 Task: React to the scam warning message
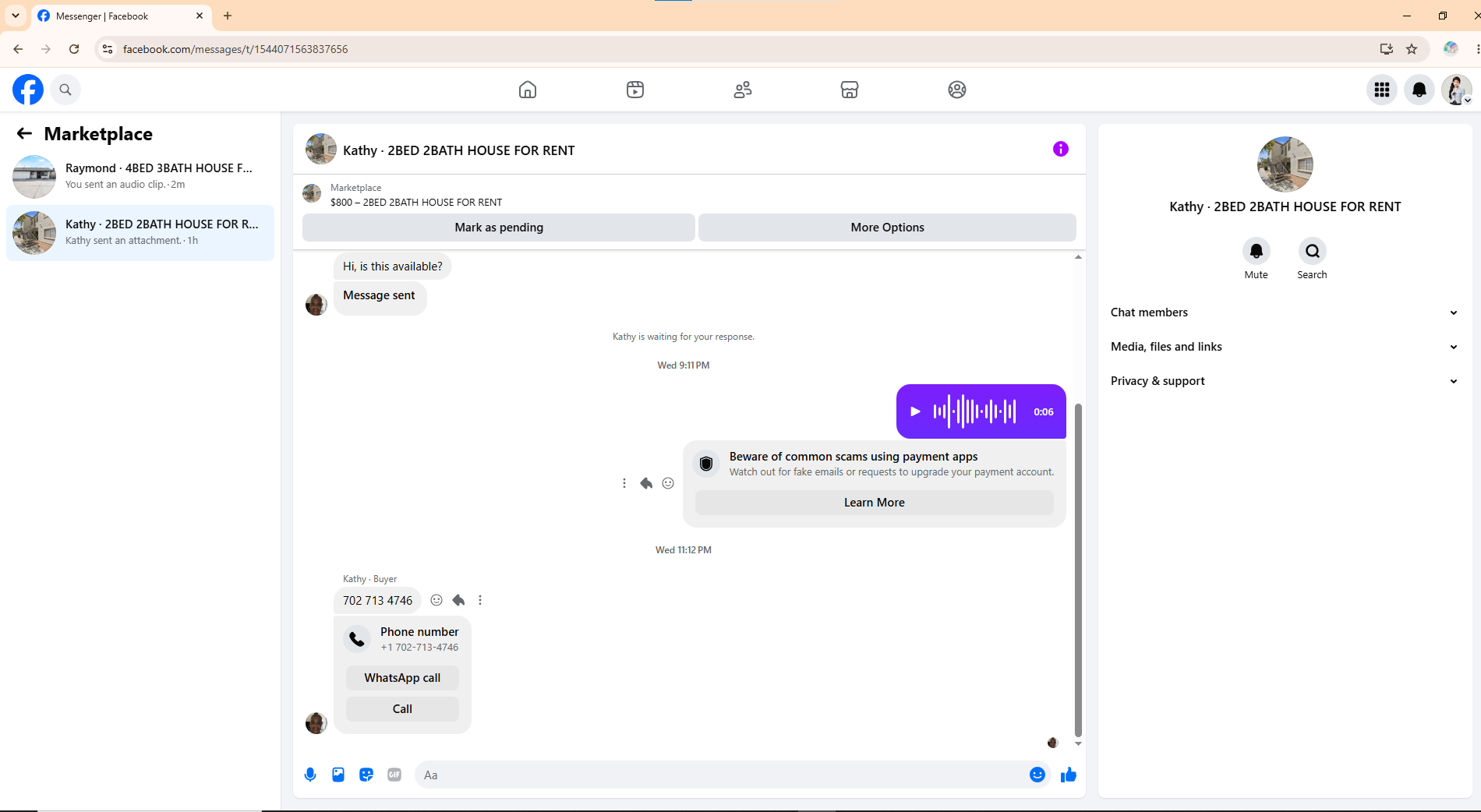pyautogui.click(x=668, y=483)
